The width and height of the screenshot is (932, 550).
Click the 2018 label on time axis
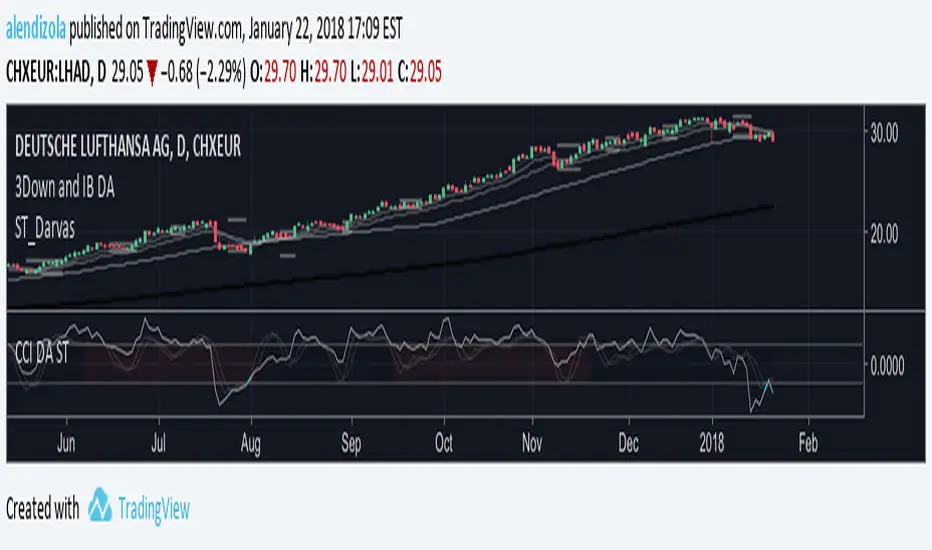pyautogui.click(x=711, y=443)
